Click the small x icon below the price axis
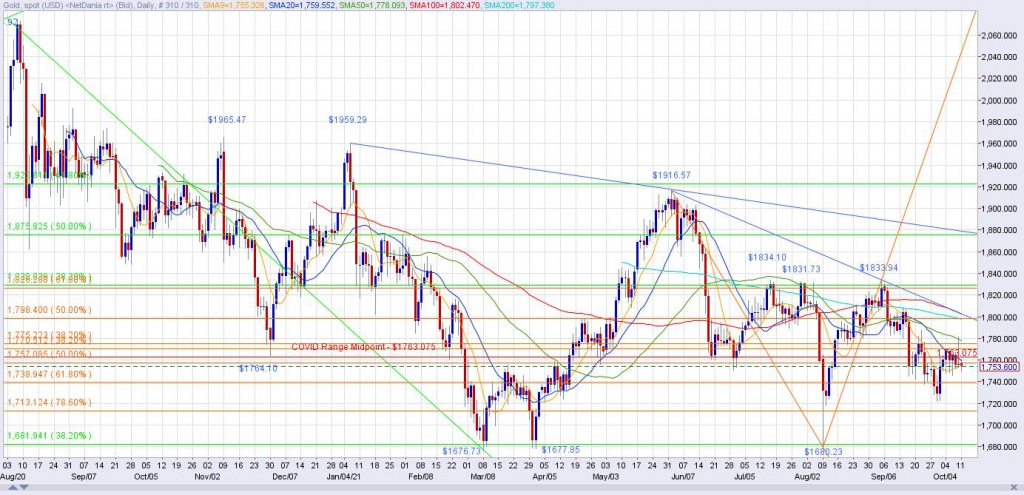 tap(1014, 487)
